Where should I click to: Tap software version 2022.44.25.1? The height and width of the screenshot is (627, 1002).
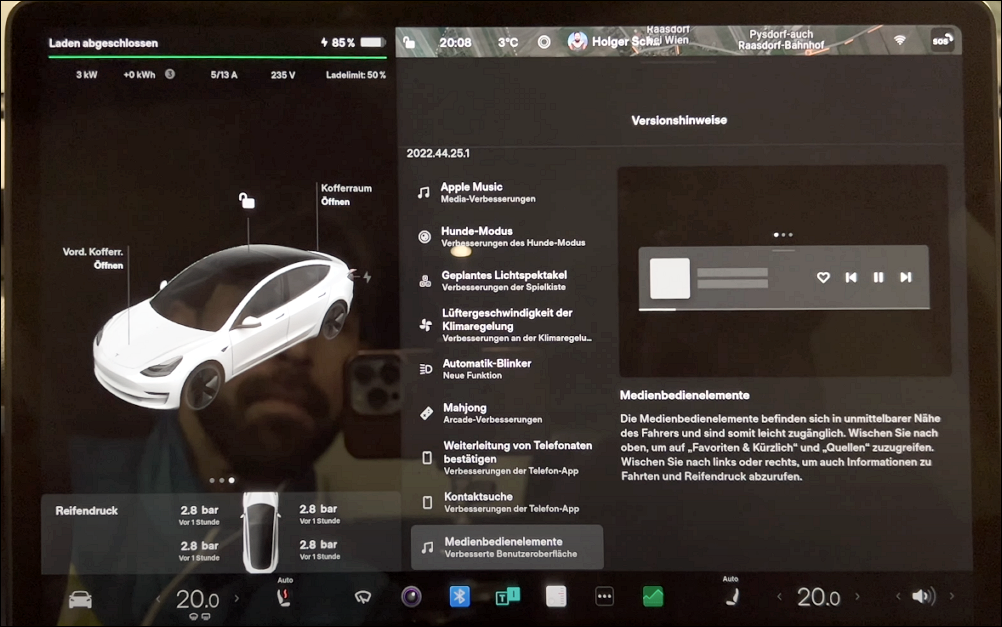point(438,153)
